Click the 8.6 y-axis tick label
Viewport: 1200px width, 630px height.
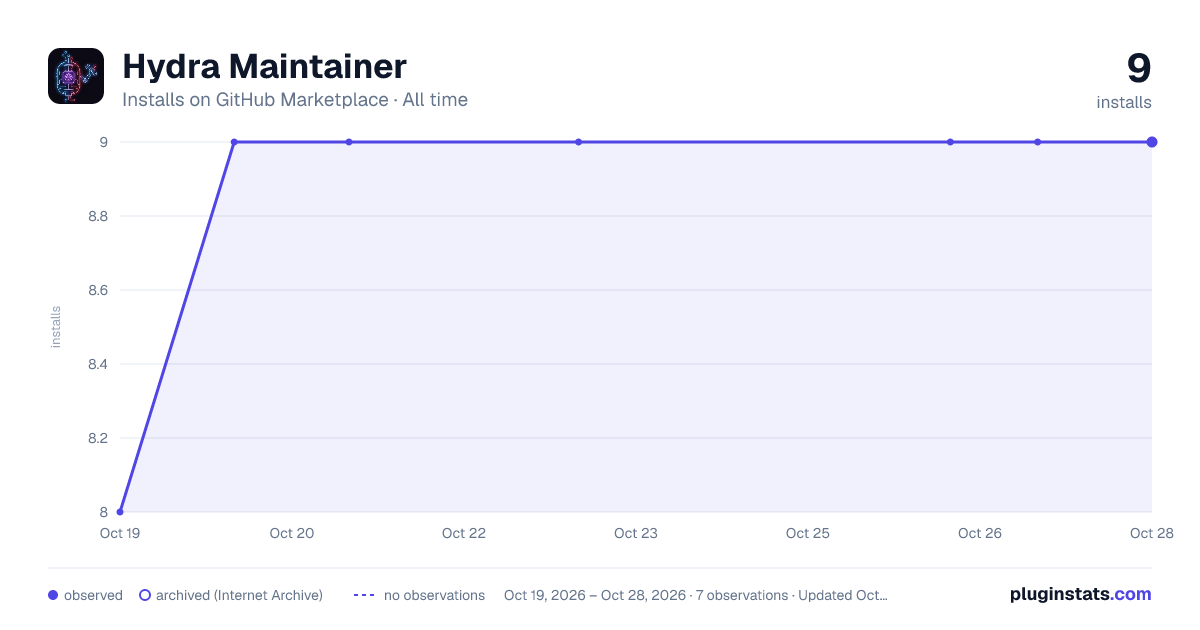pyautogui.click(x=98, y=290)
